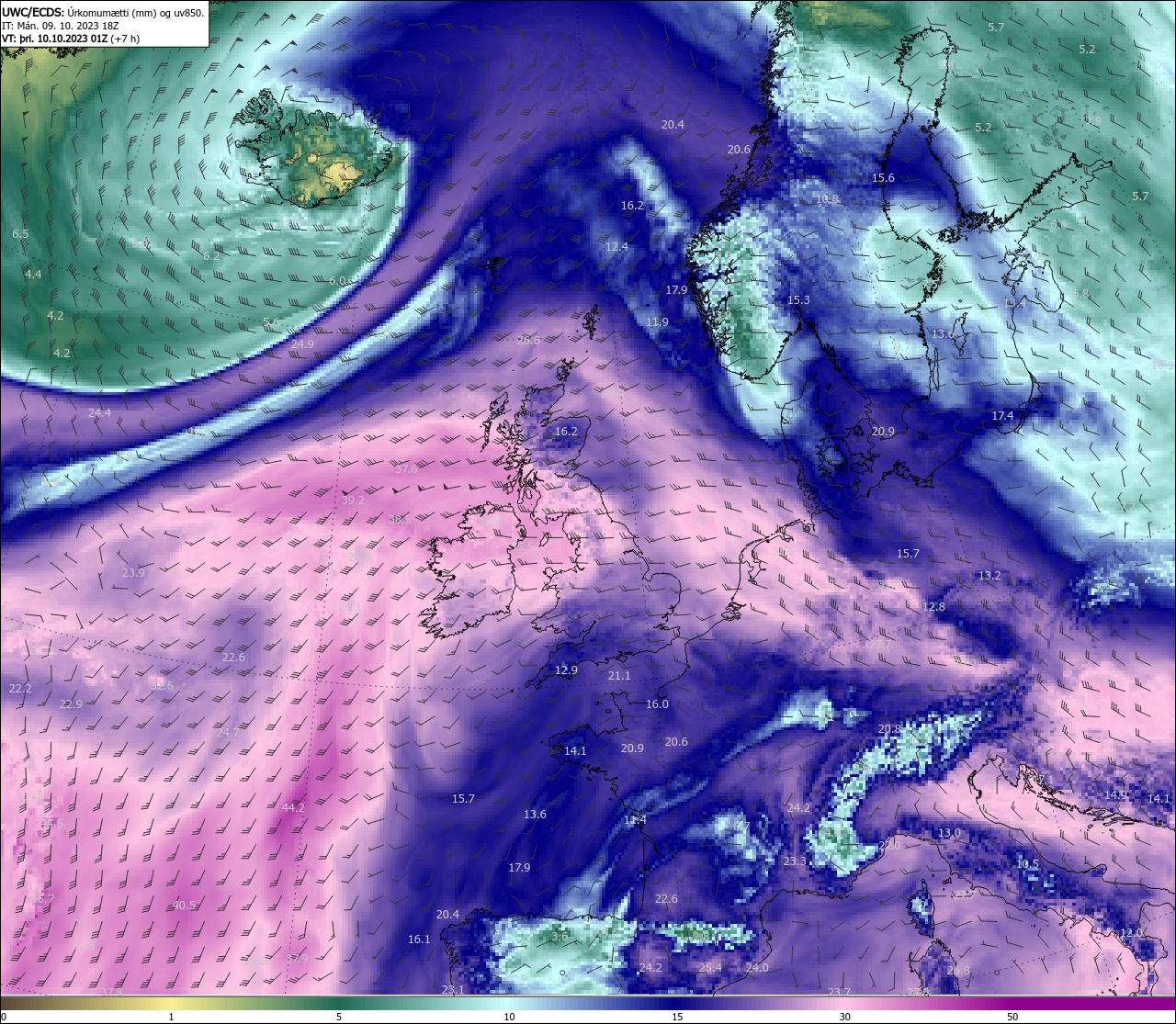Screen dimensions: 1176x1024
Task: Click the VT þri. 10.10.2023 01Z line
Action: coord(71,39)
